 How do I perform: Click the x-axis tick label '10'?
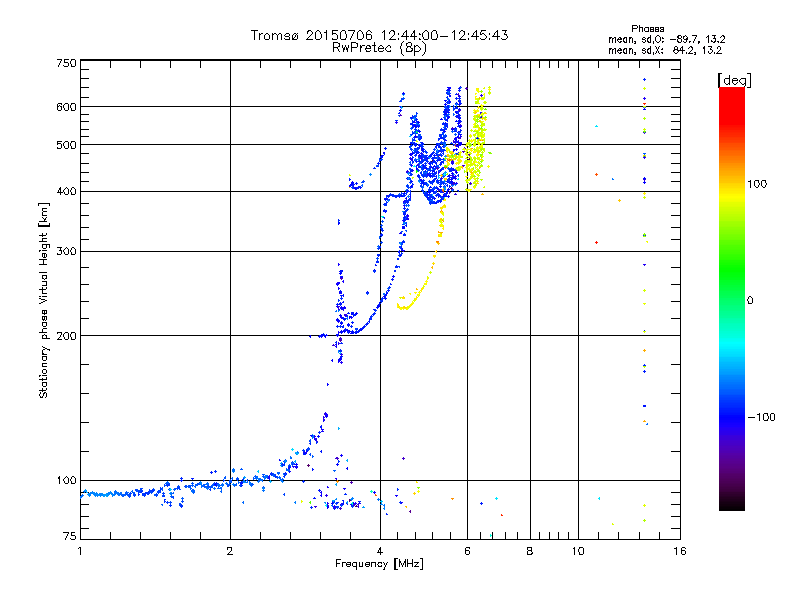coord(578,552)
